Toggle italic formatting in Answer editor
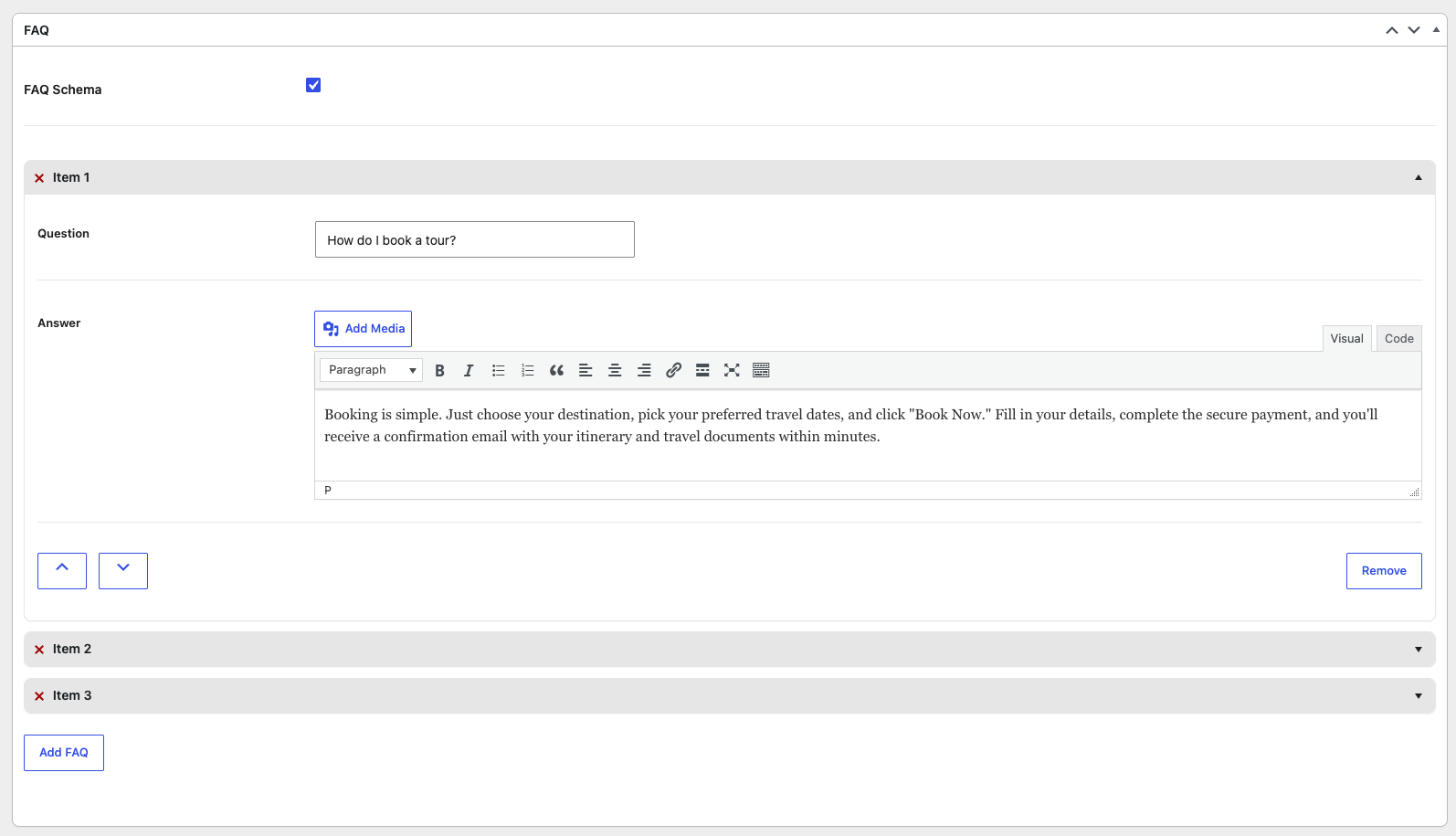Screen dimensions: 1456x836 (x=469, y=370)
